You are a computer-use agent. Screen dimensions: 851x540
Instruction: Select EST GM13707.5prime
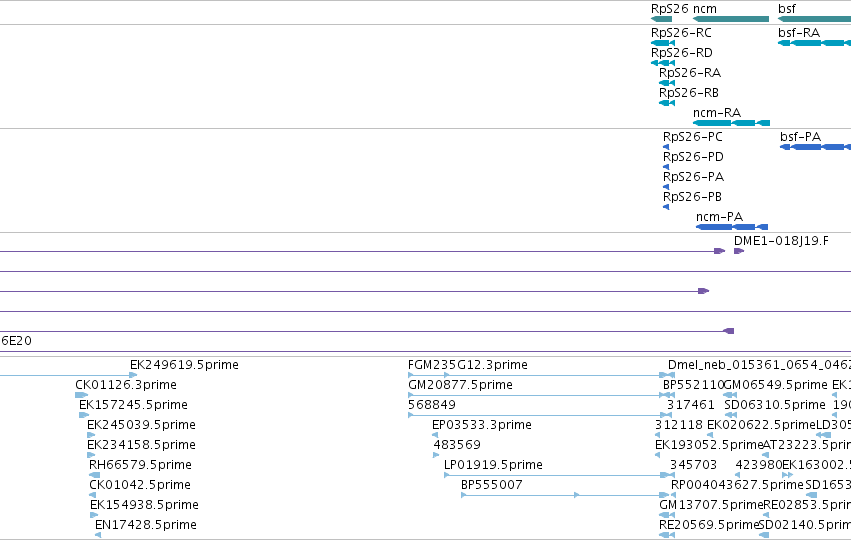point(711,506)
